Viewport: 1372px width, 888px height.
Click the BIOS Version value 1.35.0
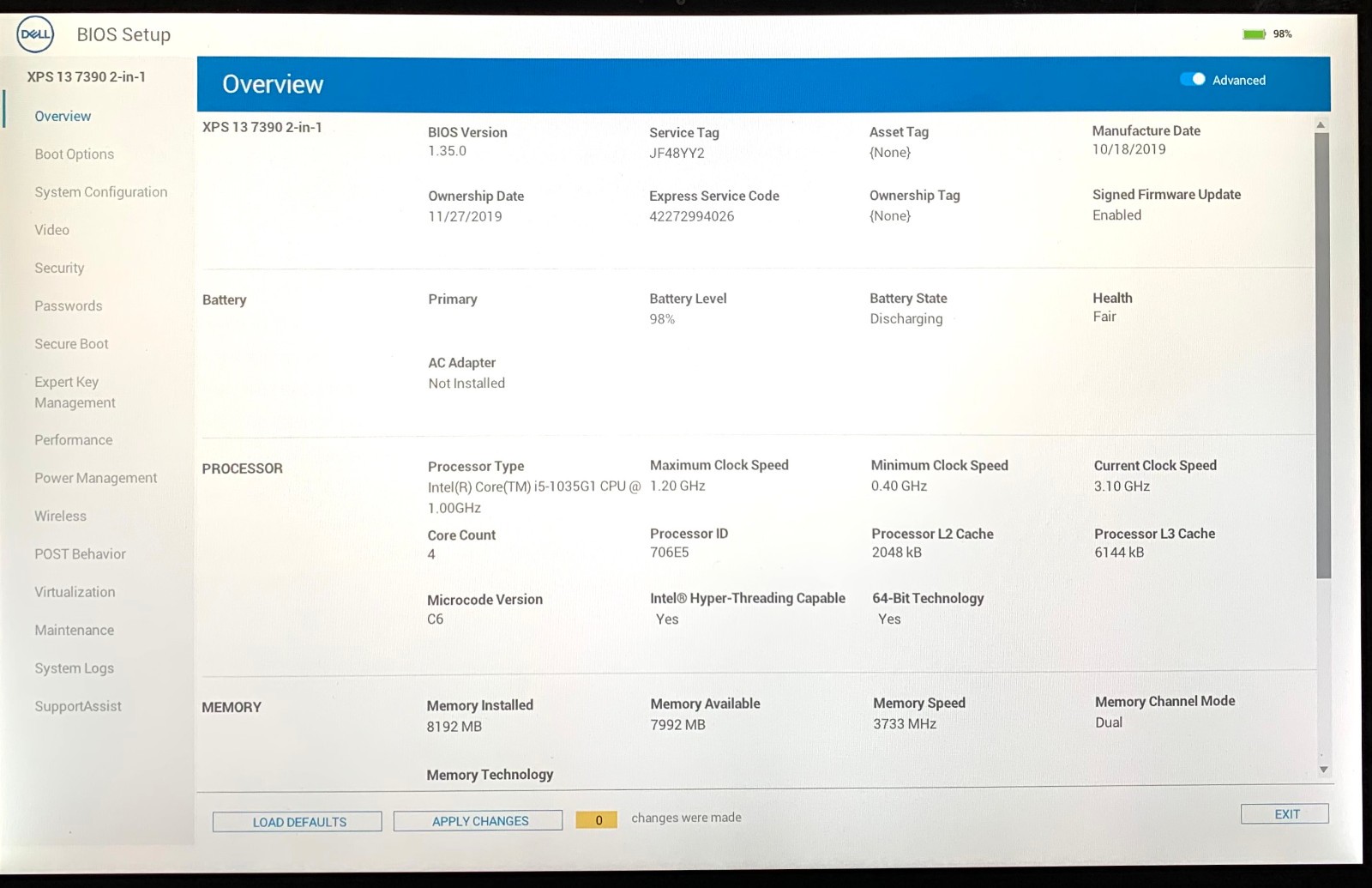pos(447,151)
